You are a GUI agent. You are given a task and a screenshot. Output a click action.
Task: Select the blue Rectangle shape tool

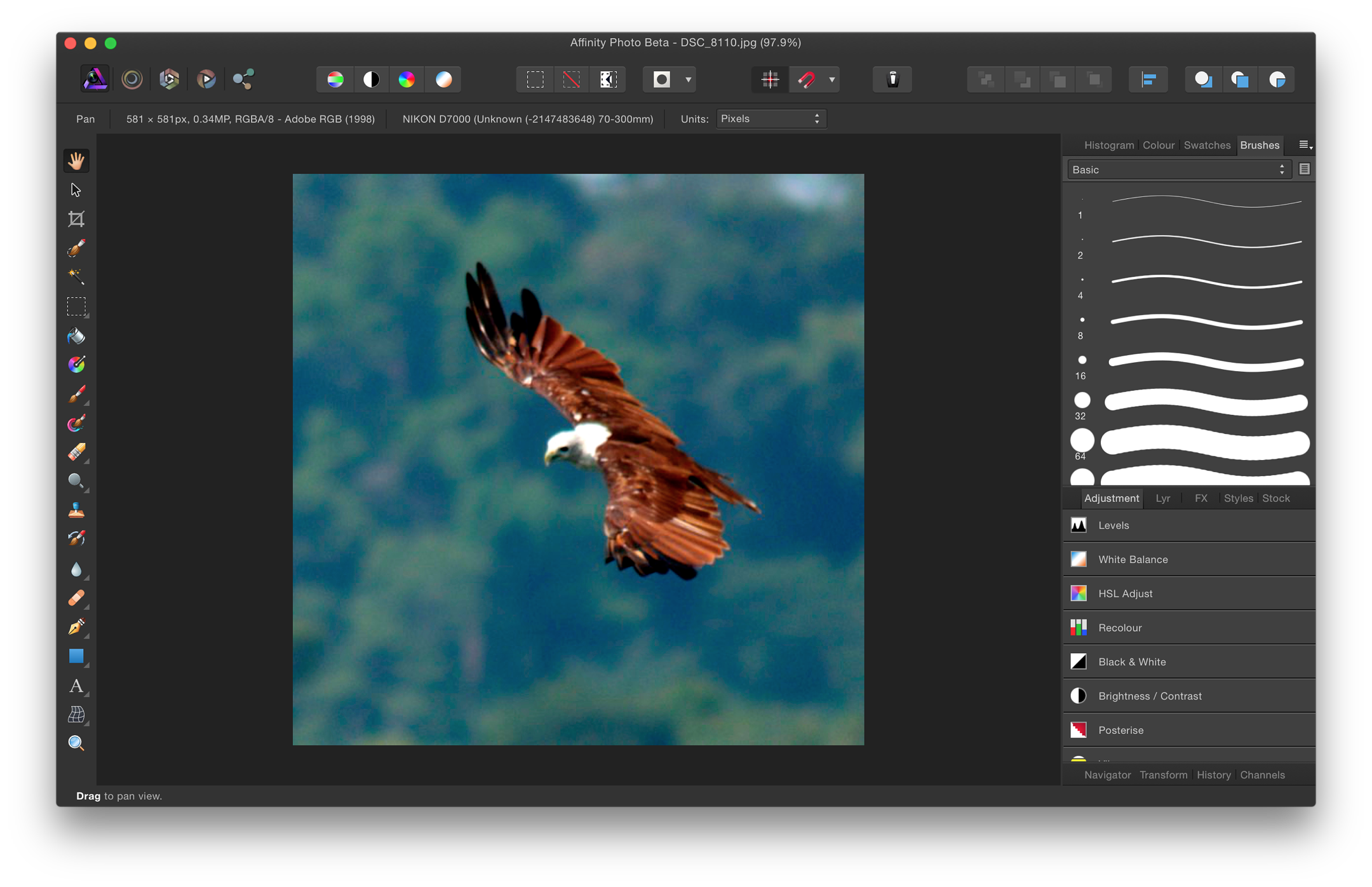coord(76,656)
